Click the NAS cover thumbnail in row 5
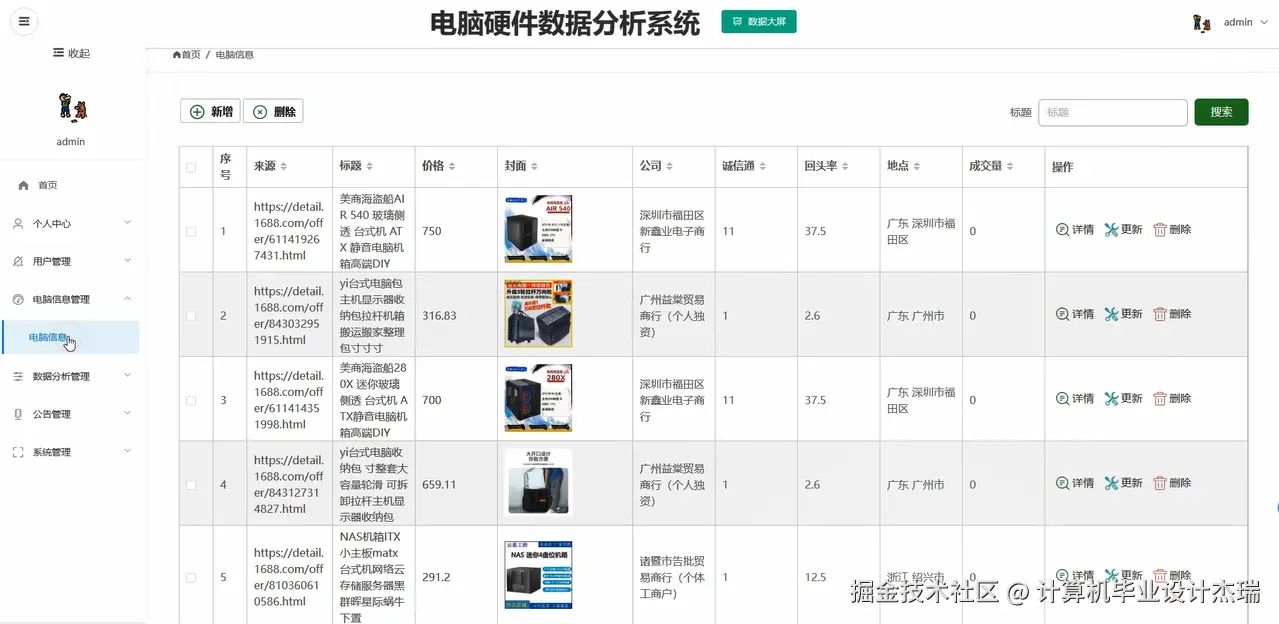The image size is (1279, 624). (x=539, y=575)
